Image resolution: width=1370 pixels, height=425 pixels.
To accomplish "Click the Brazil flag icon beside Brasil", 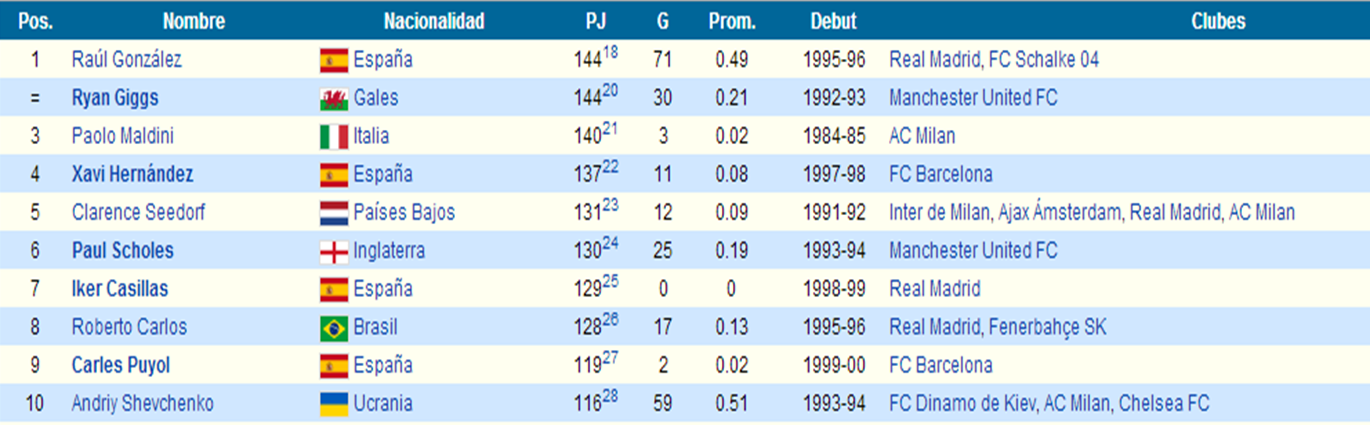I will coord(333,328).
